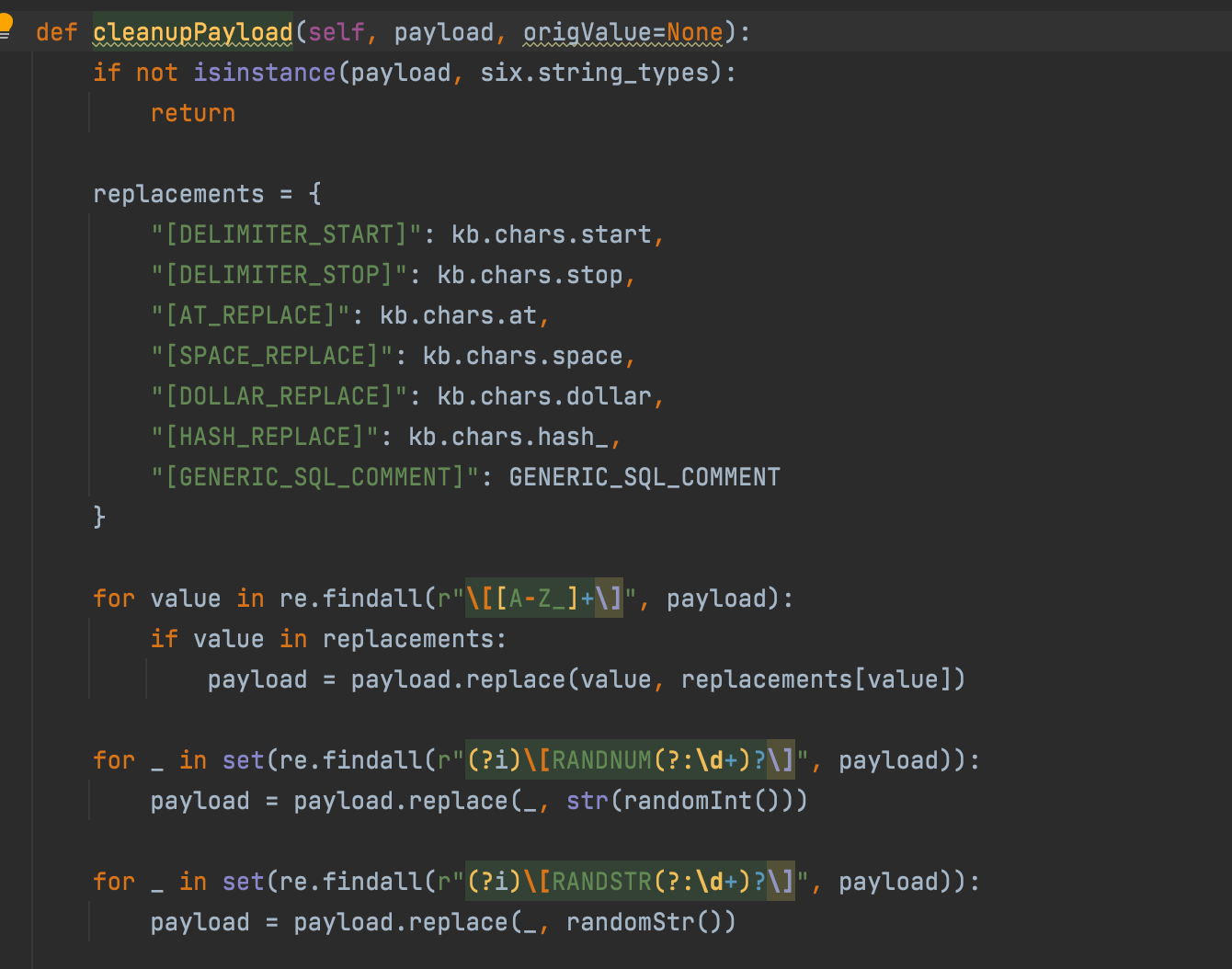Click the randomStr() function call
The width and height of the screenshot is (1232, 969).
[650, 923]
